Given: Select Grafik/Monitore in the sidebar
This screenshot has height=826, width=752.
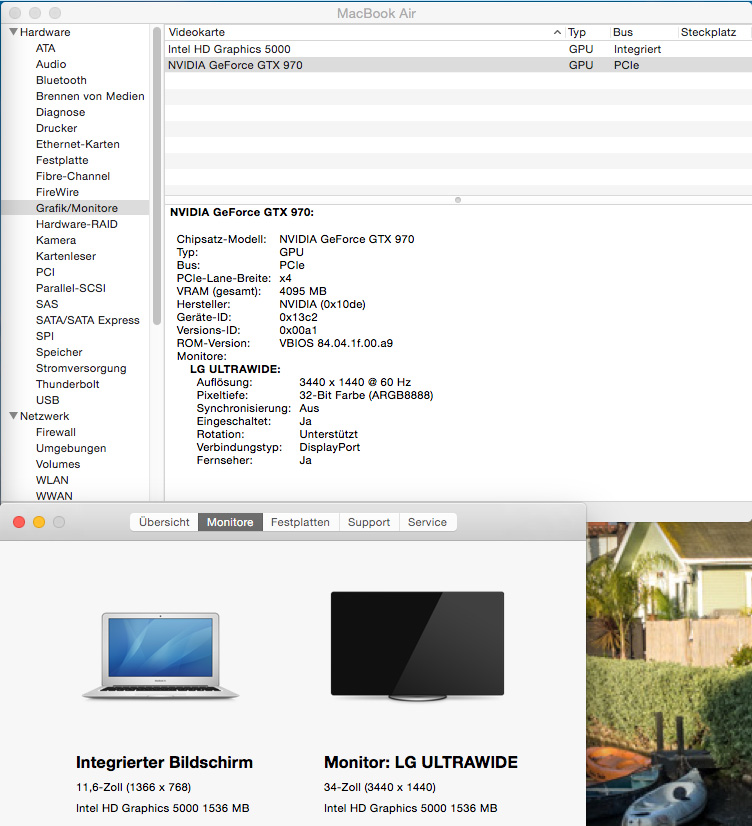Looking at the screenshot, I should coord(77,208).
